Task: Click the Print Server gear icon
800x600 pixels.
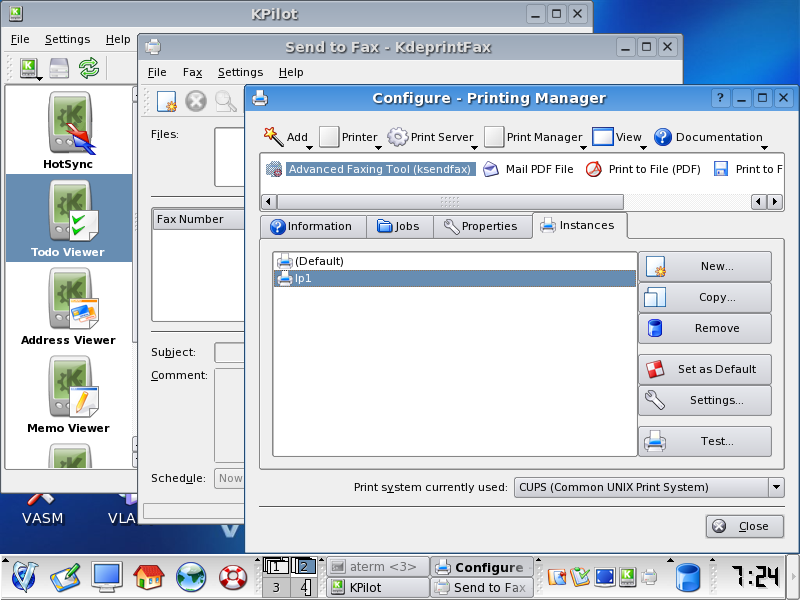Action: pos(398,137)
